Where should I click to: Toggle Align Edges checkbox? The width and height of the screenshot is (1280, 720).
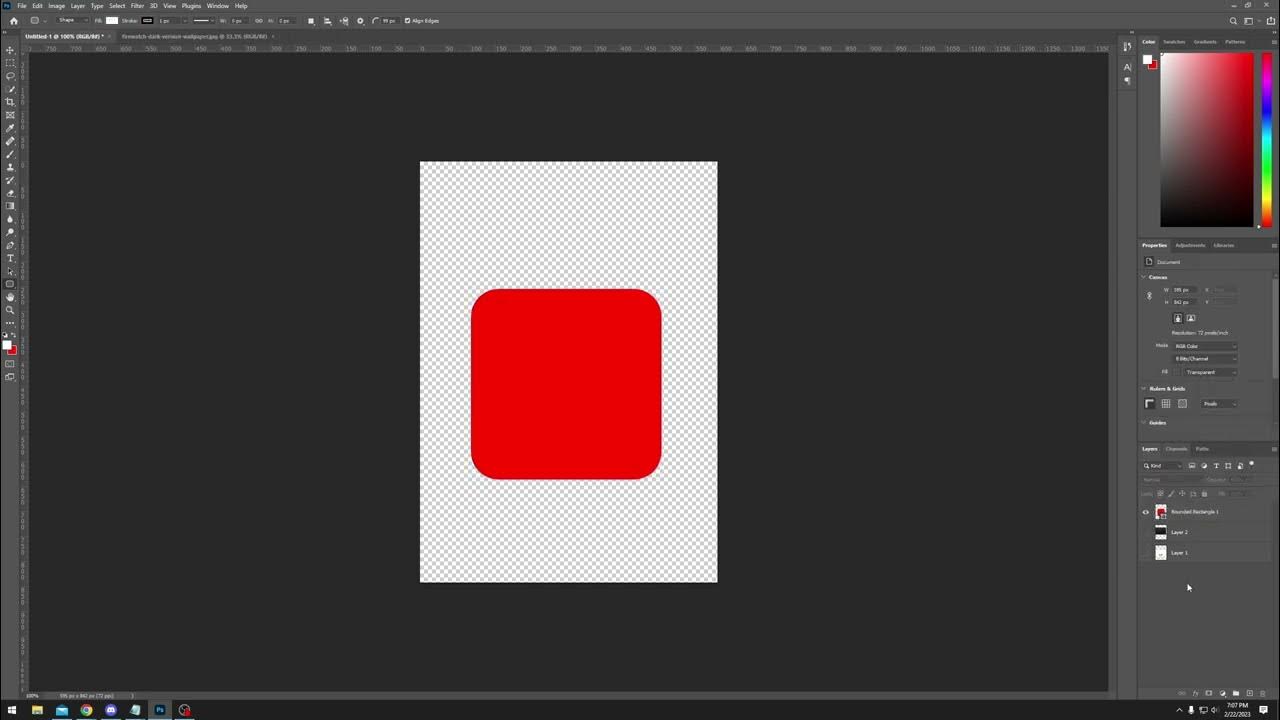click(408, 20)
